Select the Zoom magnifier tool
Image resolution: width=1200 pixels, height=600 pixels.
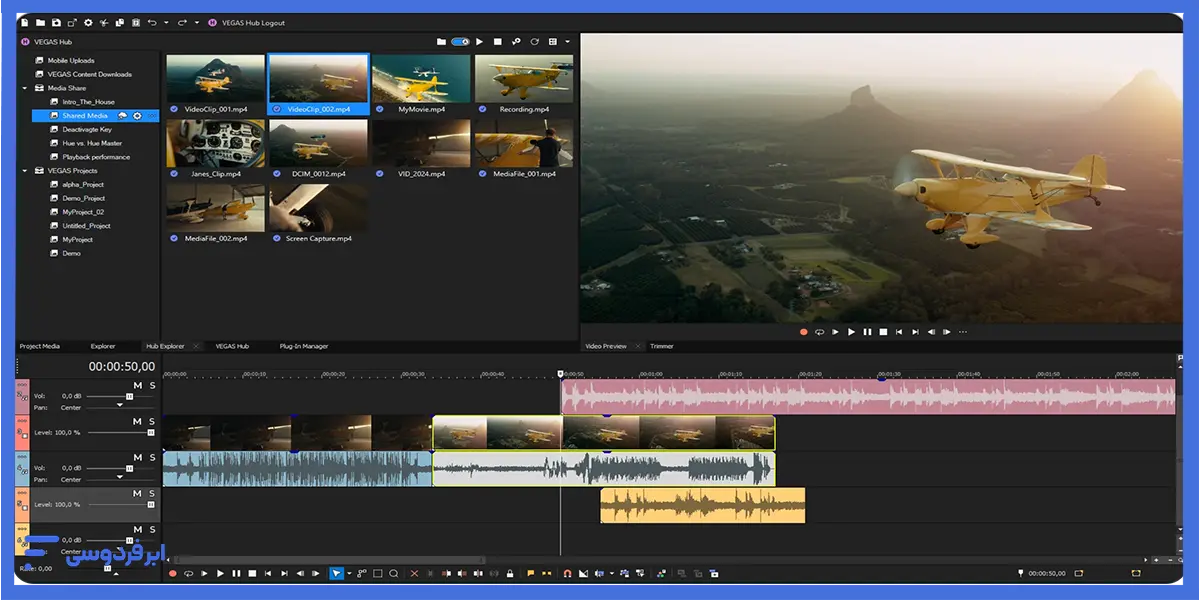pyautogui.click(x=394, y=573)
